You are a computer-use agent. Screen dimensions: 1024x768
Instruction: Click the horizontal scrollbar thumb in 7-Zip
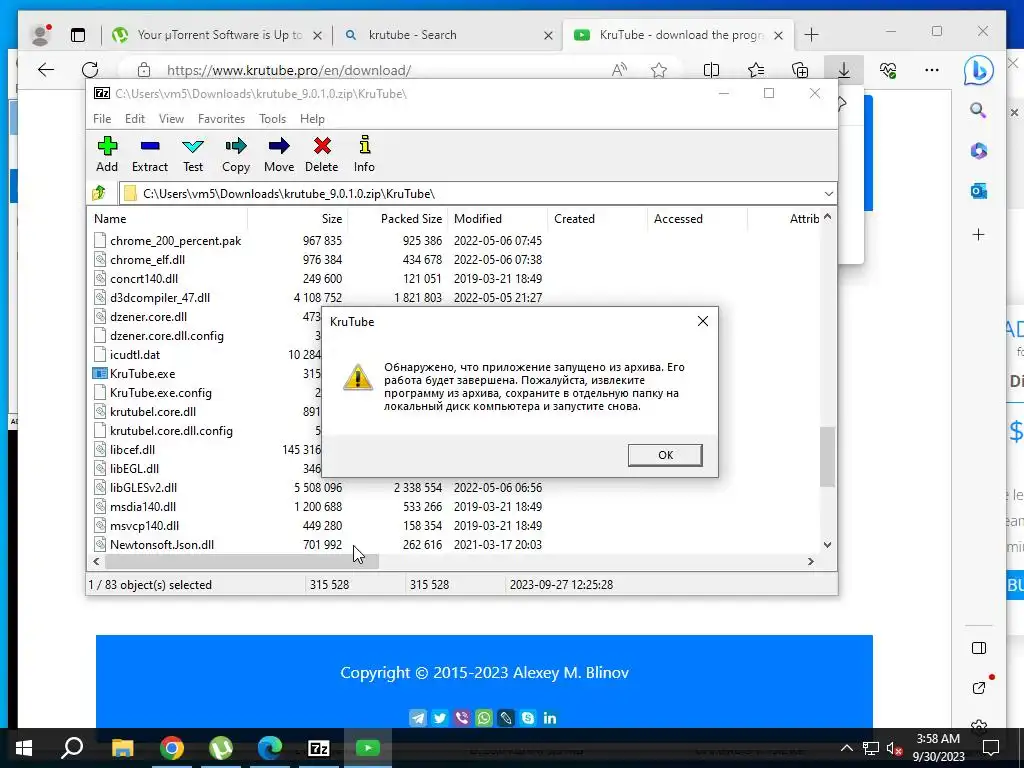[x=242, y=561]
